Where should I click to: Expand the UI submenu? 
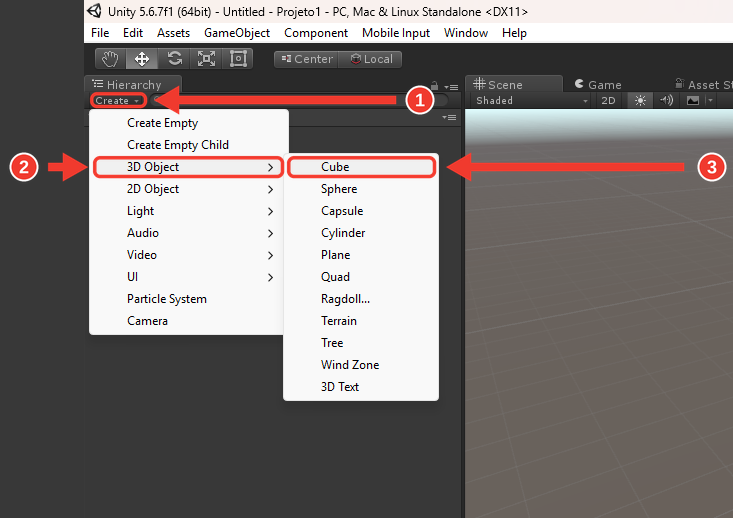coord(186,277)
